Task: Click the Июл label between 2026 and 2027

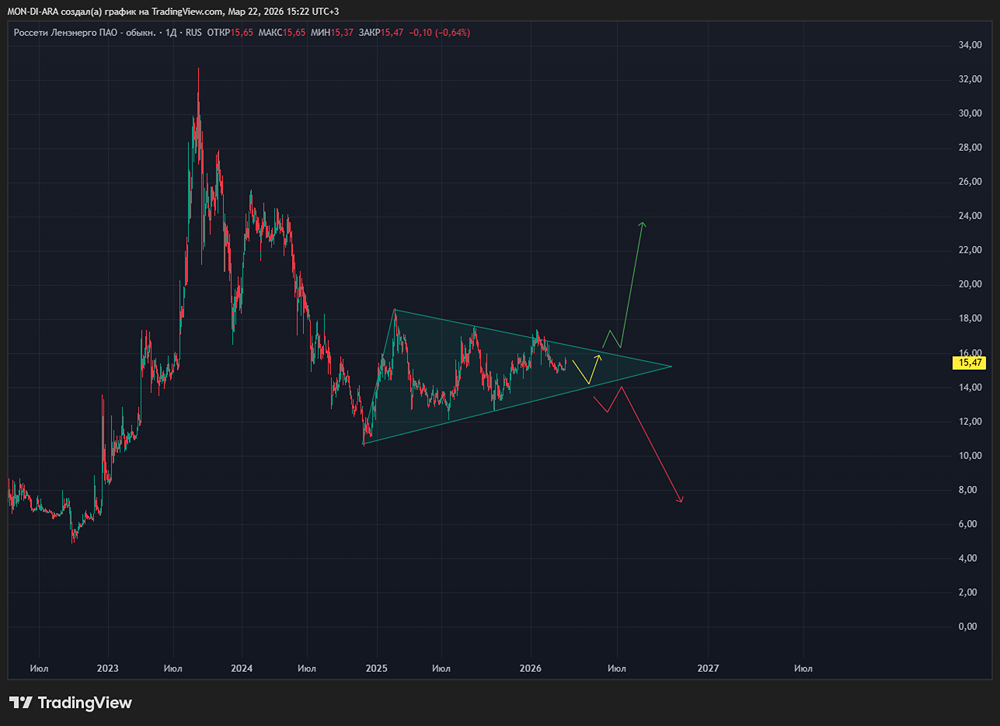Action: click(x=617, y=669)
